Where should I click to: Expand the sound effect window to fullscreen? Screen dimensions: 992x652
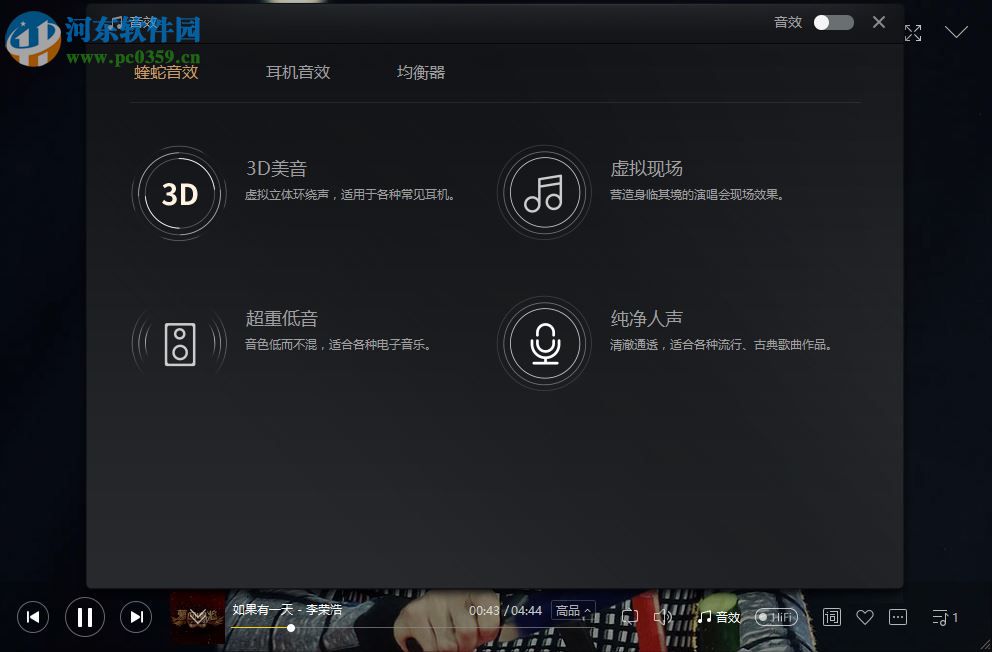coord(913,32)
